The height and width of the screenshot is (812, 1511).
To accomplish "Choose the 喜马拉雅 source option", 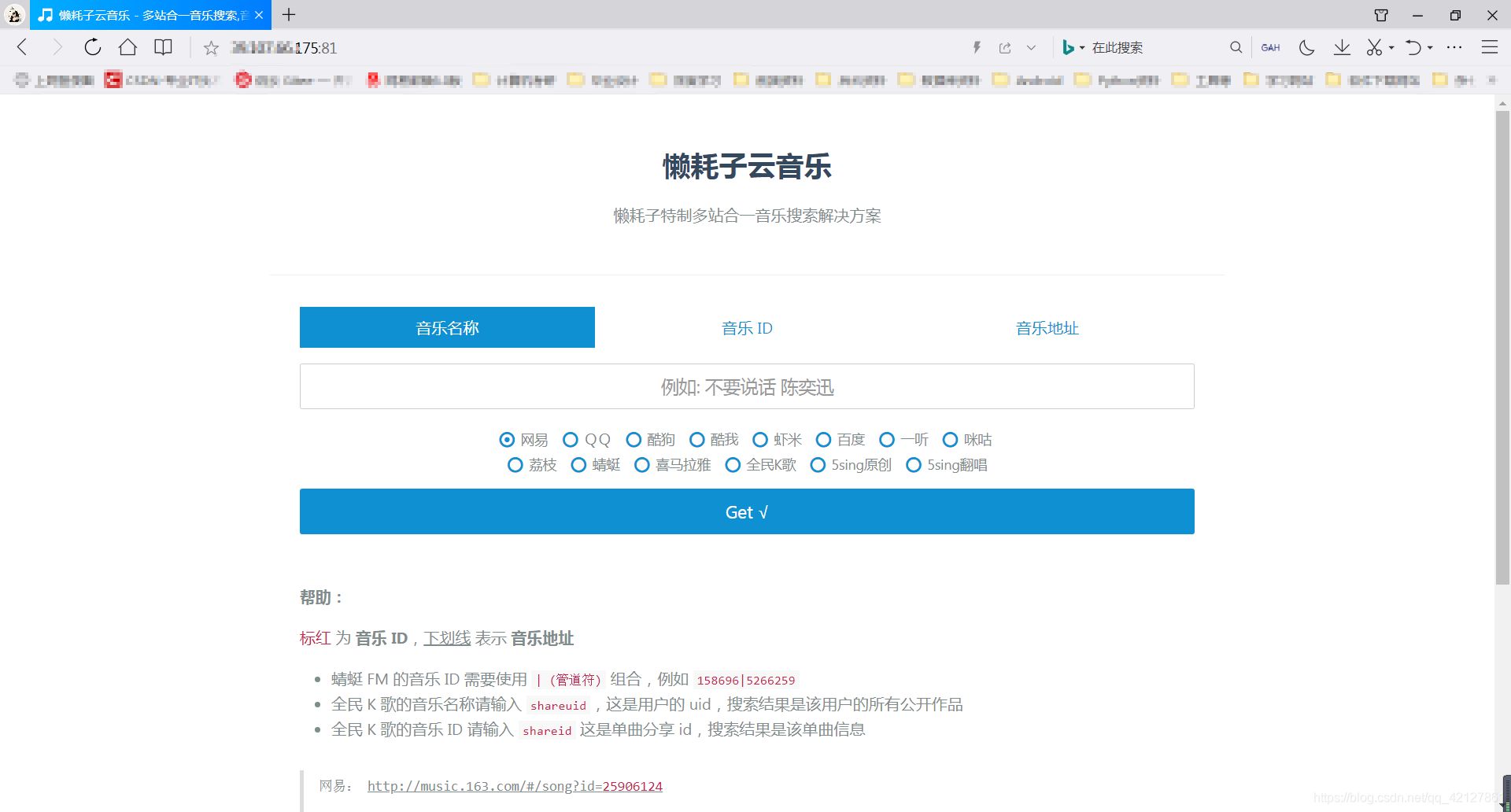I will 642,465.
